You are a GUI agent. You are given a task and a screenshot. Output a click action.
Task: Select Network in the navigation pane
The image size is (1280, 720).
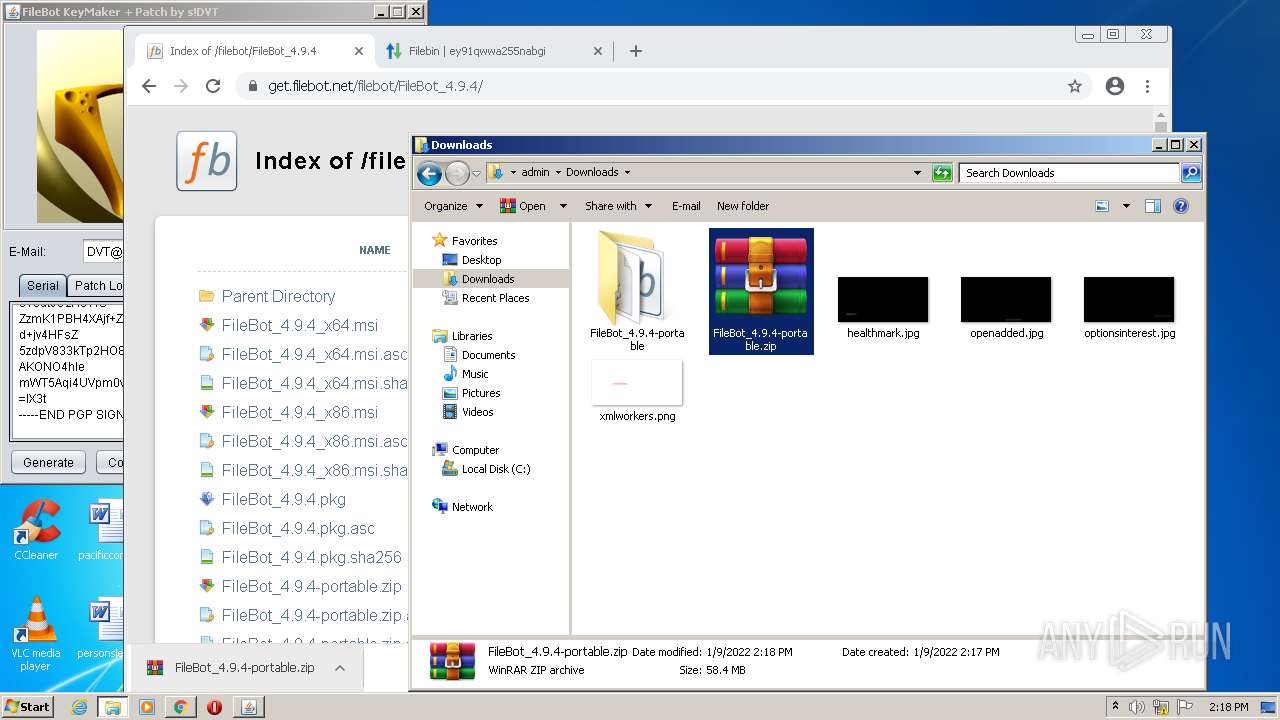pos(472,507)
